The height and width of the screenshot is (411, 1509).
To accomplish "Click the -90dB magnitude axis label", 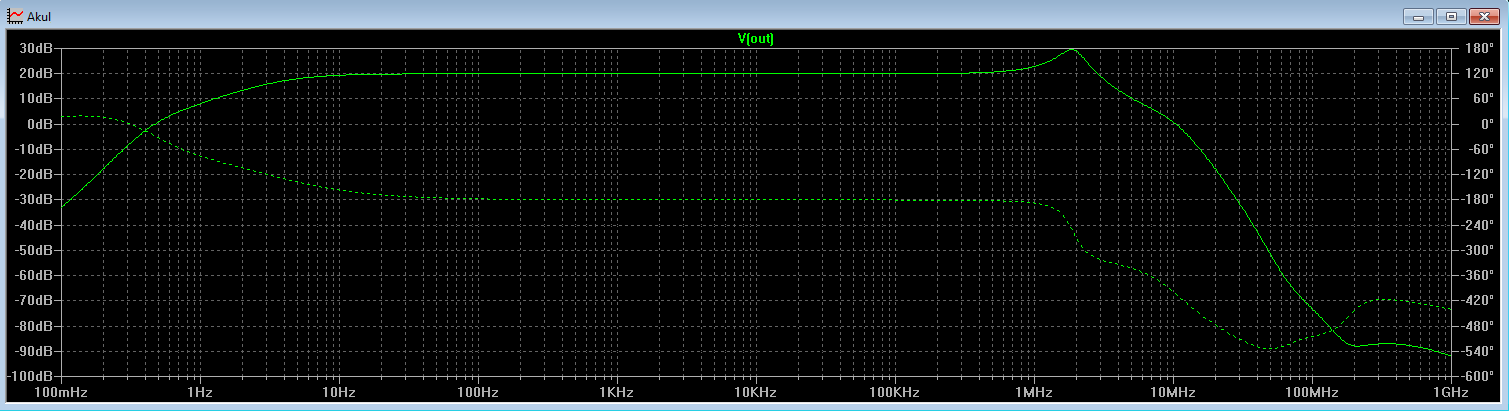I will 33,351.
